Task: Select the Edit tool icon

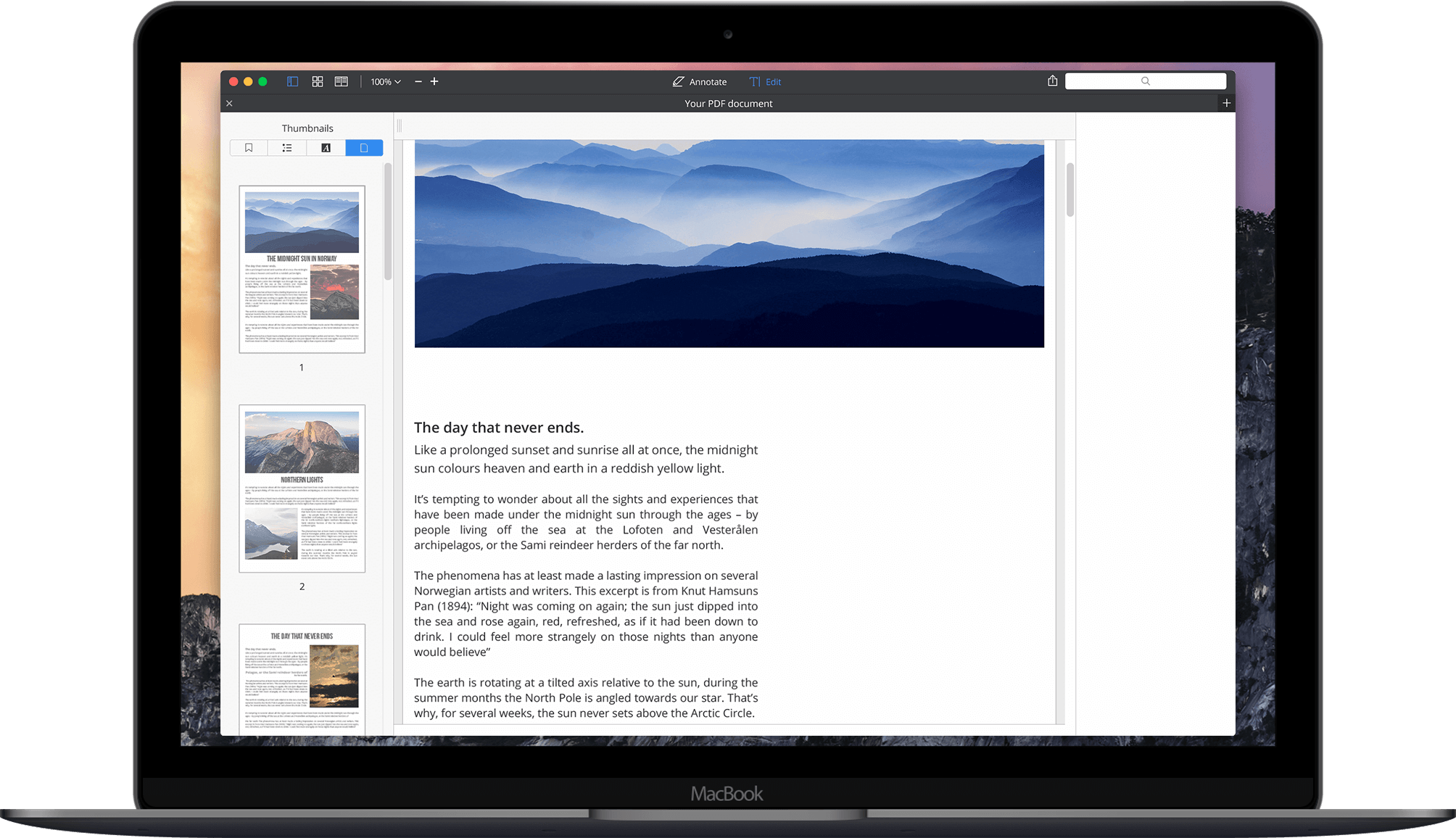Action: coord(761,82)
